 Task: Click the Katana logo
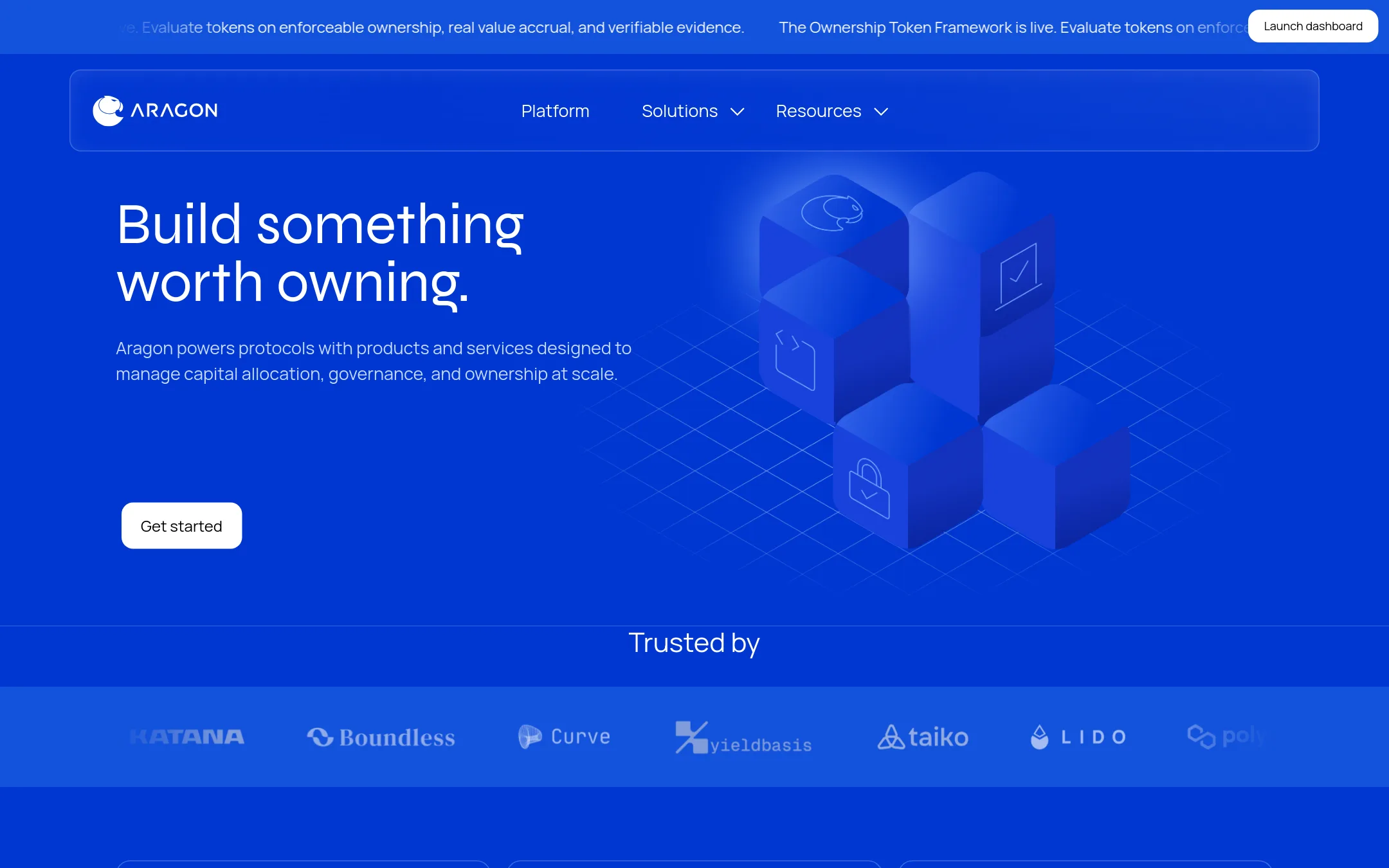click(187, 737)
